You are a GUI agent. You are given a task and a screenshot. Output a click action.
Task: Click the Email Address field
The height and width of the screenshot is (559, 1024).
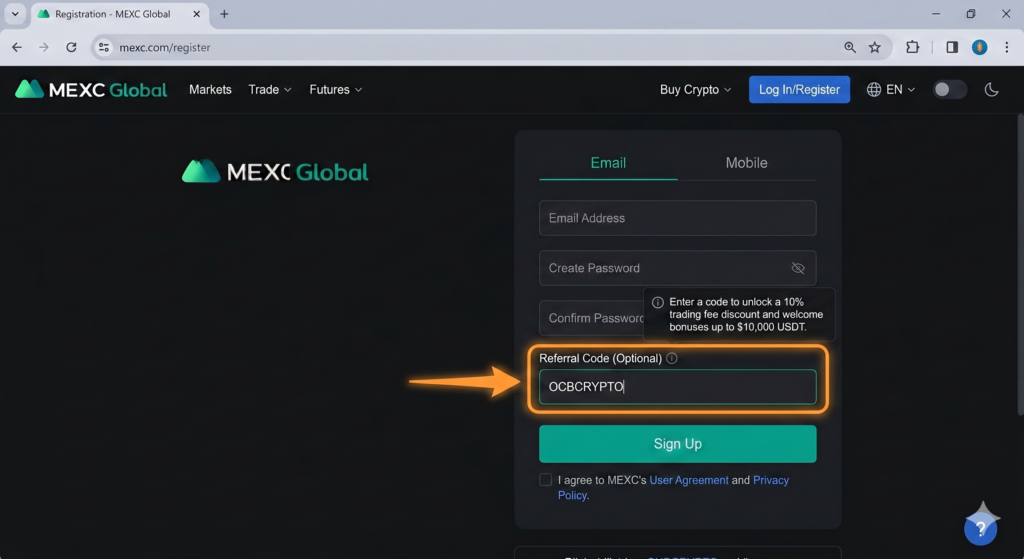(x=677, y=218)
